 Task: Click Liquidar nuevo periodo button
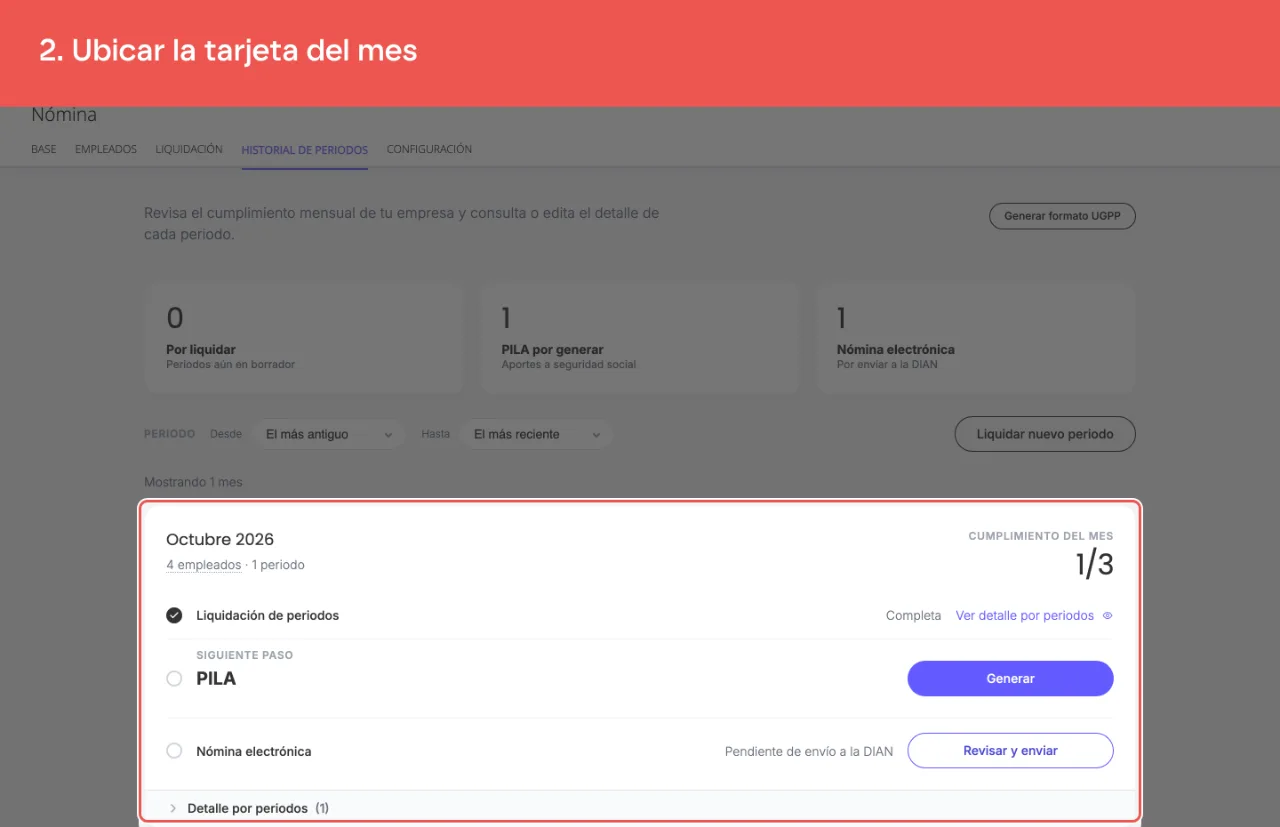(1045, 435)
